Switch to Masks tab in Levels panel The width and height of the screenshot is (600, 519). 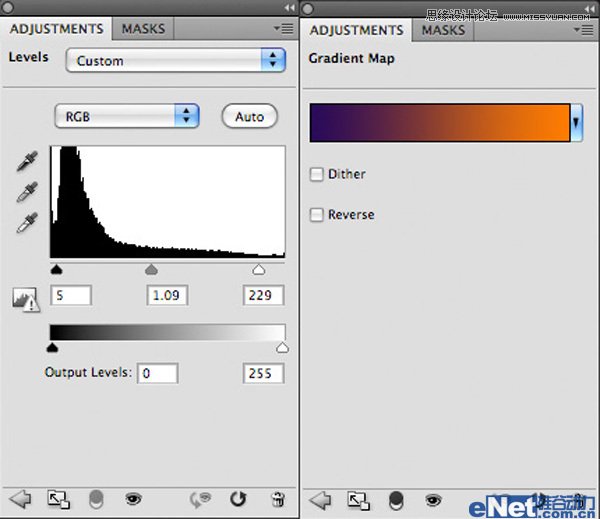(x=143, y=29)
